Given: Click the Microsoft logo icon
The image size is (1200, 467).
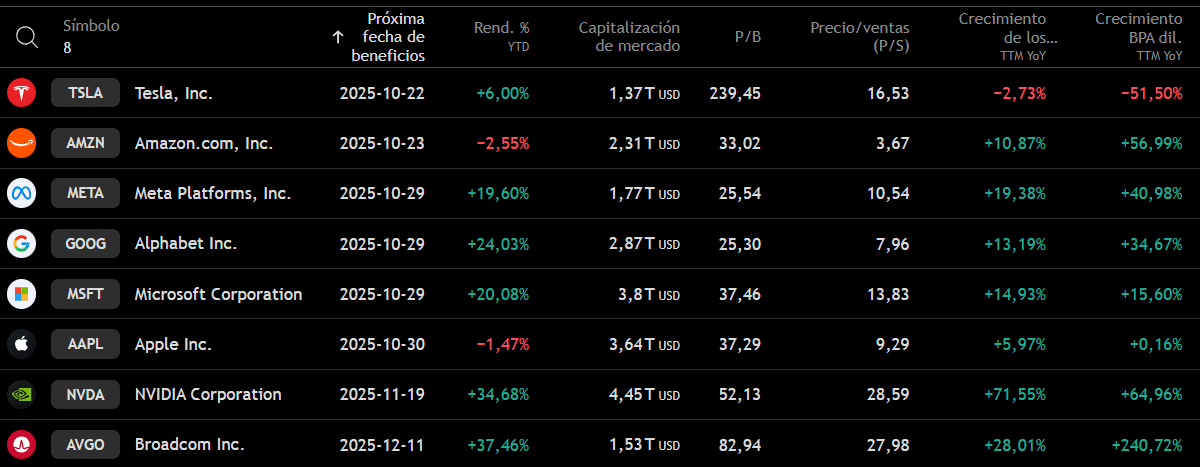Looking at the screenshot, I should click(x=21, y=294).
